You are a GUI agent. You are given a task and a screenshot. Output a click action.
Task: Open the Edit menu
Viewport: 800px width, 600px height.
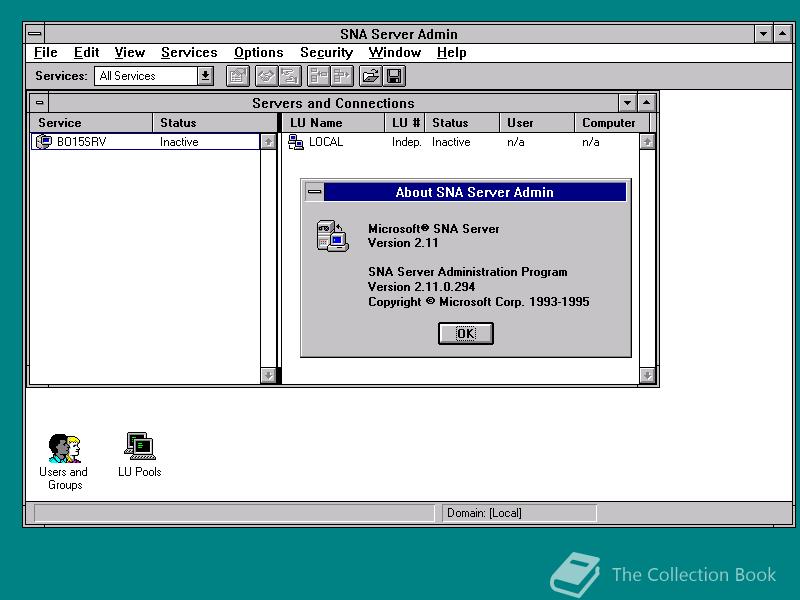pyautogui.click(x=86, y=53)
